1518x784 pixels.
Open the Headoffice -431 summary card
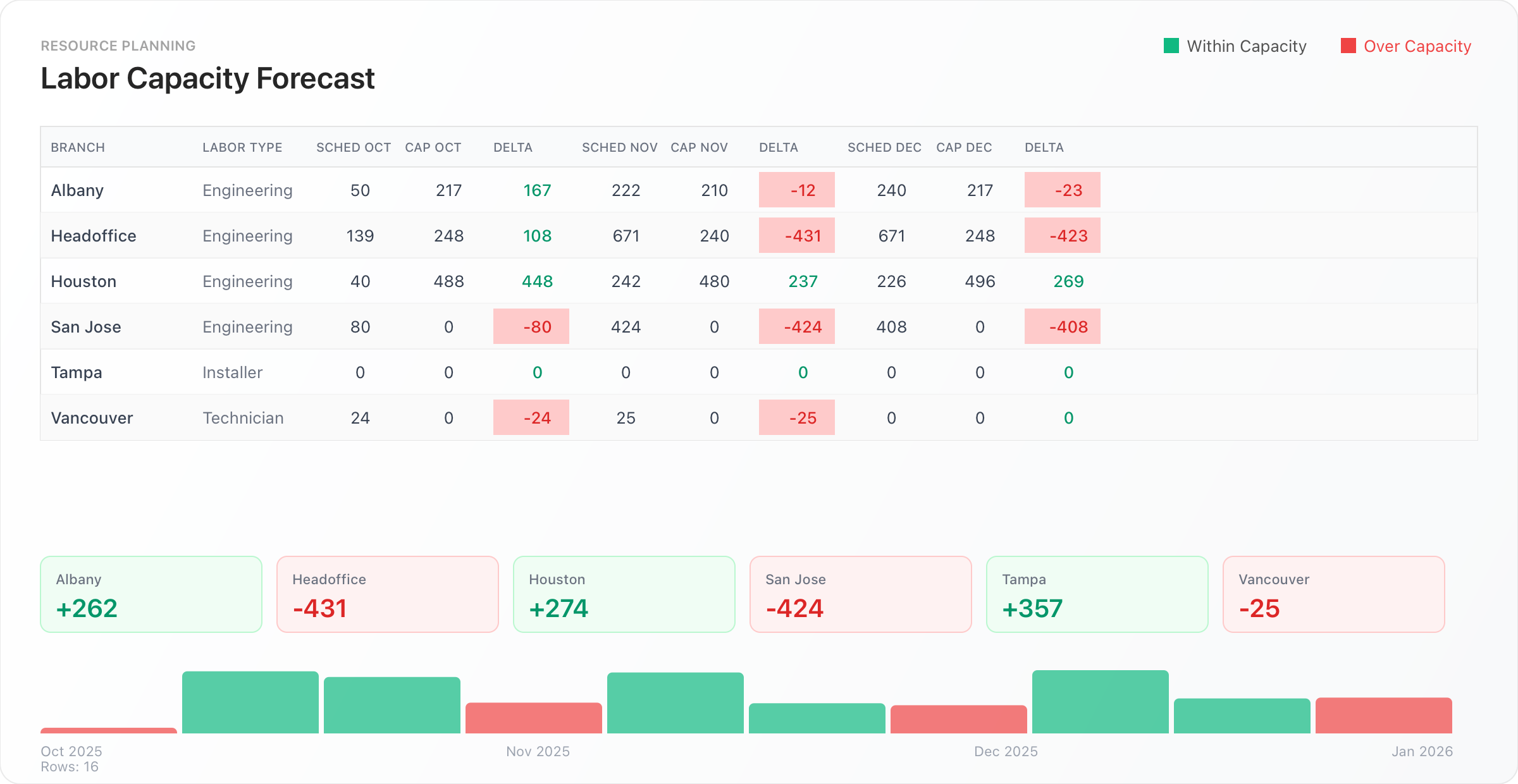[388, 594]
